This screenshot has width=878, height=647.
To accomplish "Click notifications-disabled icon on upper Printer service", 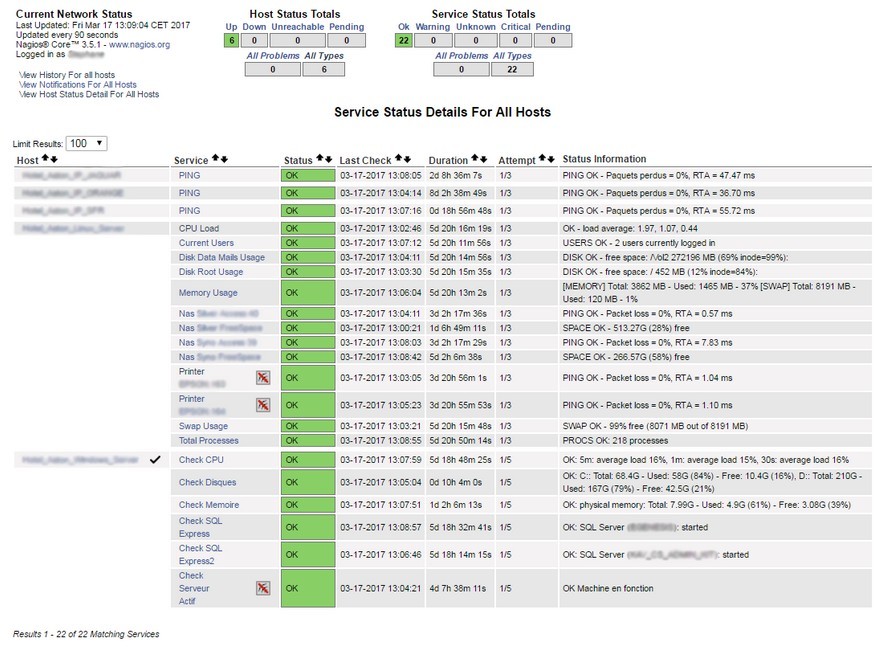I will pyautogui.click(x=263, y=378).
